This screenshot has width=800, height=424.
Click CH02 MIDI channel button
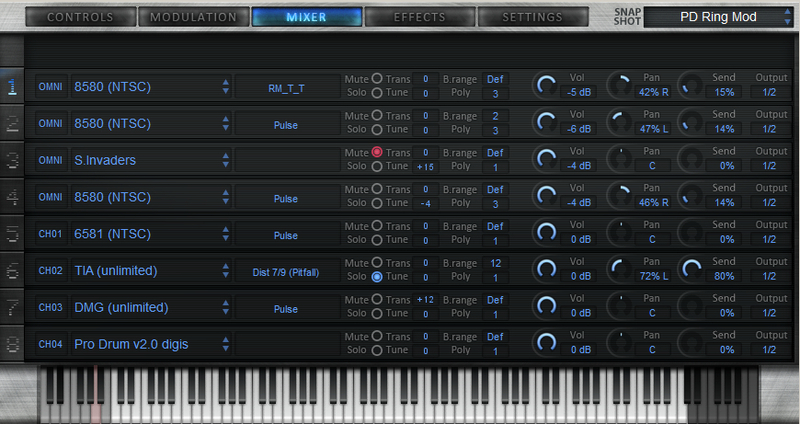point(51,270)
